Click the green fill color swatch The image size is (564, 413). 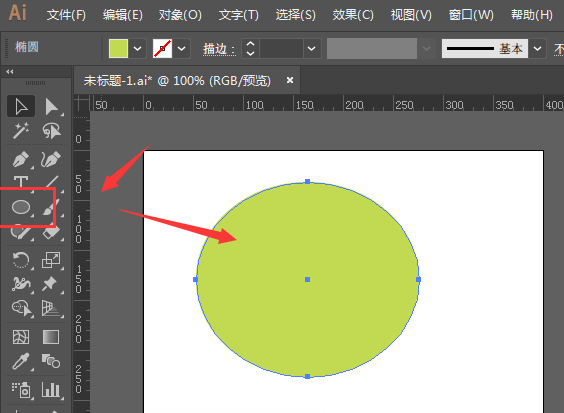[x=118, y=49]
